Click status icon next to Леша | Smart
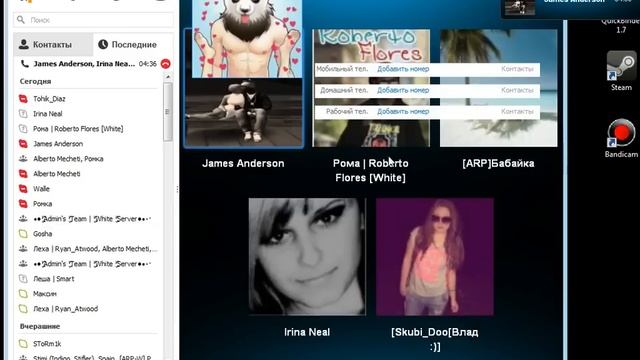 pyautogui.click(x=23, y=279)
